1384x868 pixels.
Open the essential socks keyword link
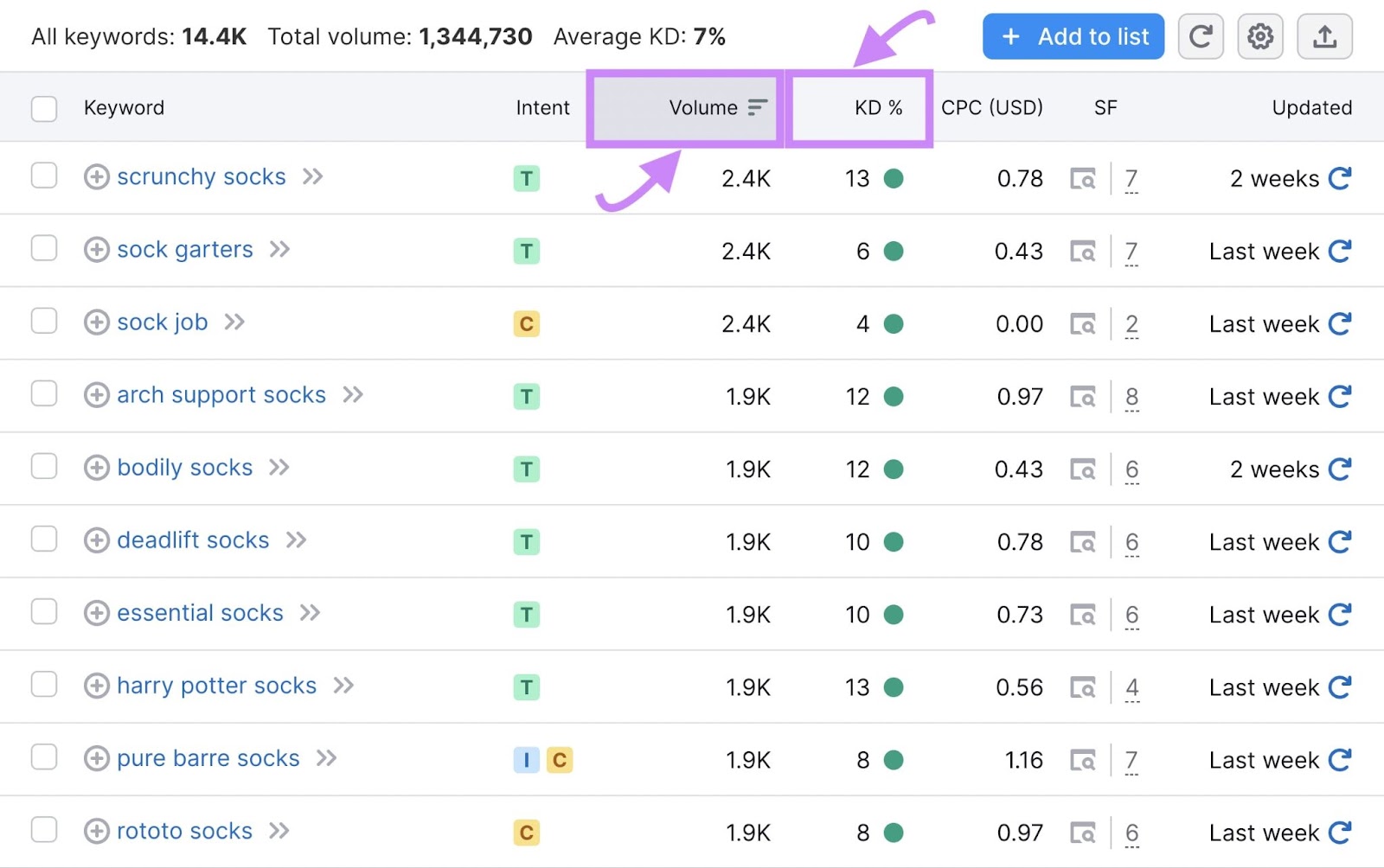[200, 612]
